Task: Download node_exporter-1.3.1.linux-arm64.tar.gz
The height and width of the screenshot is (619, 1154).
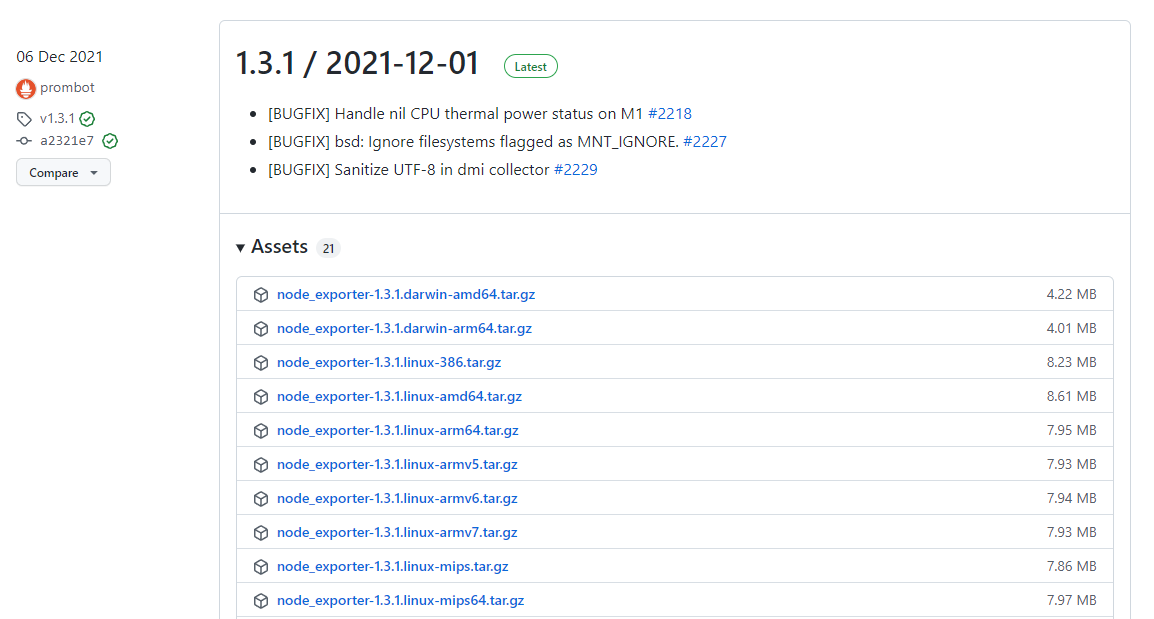Action: pos(397,430)
